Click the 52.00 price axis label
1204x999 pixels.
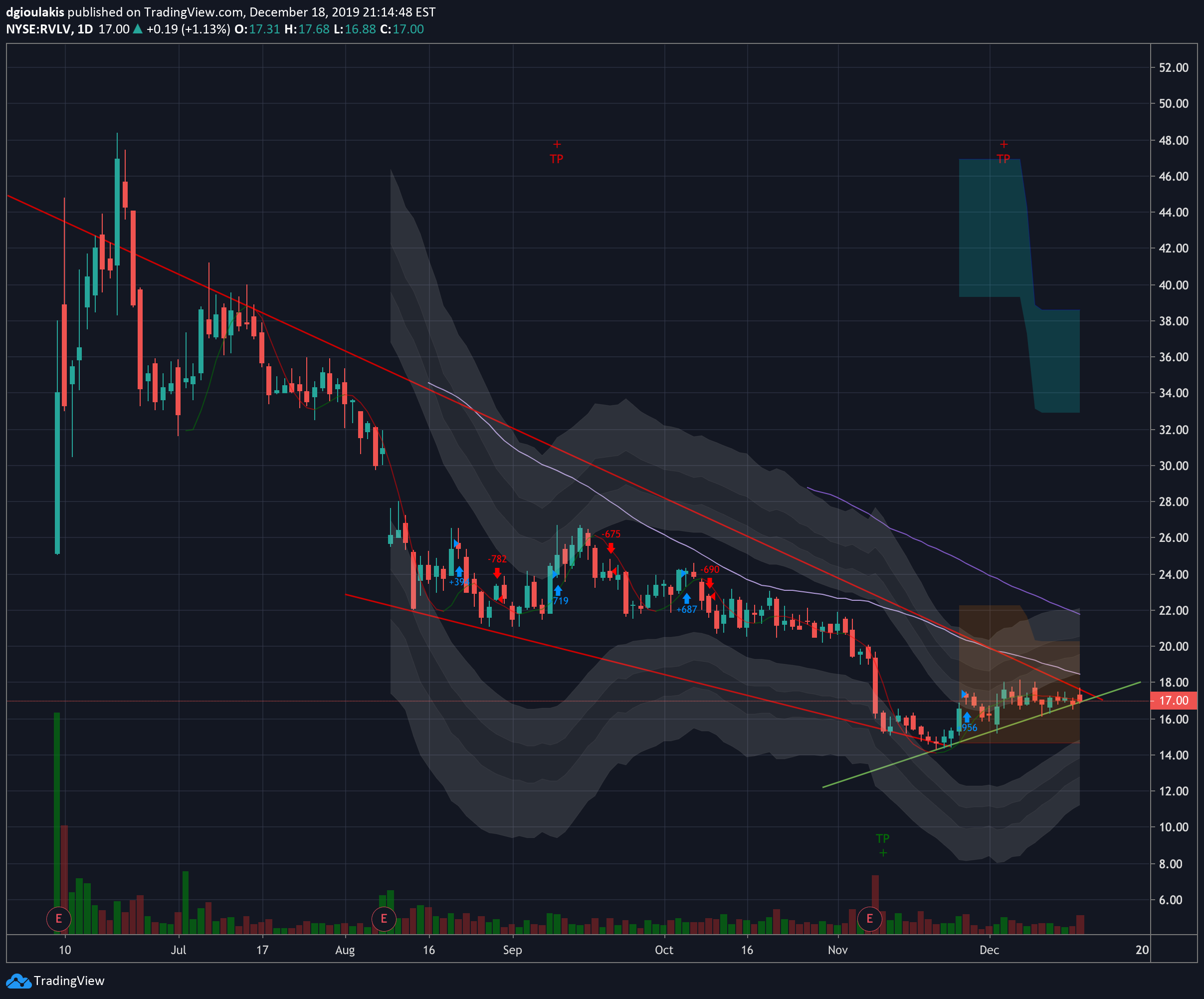(x=1173, y=68)
